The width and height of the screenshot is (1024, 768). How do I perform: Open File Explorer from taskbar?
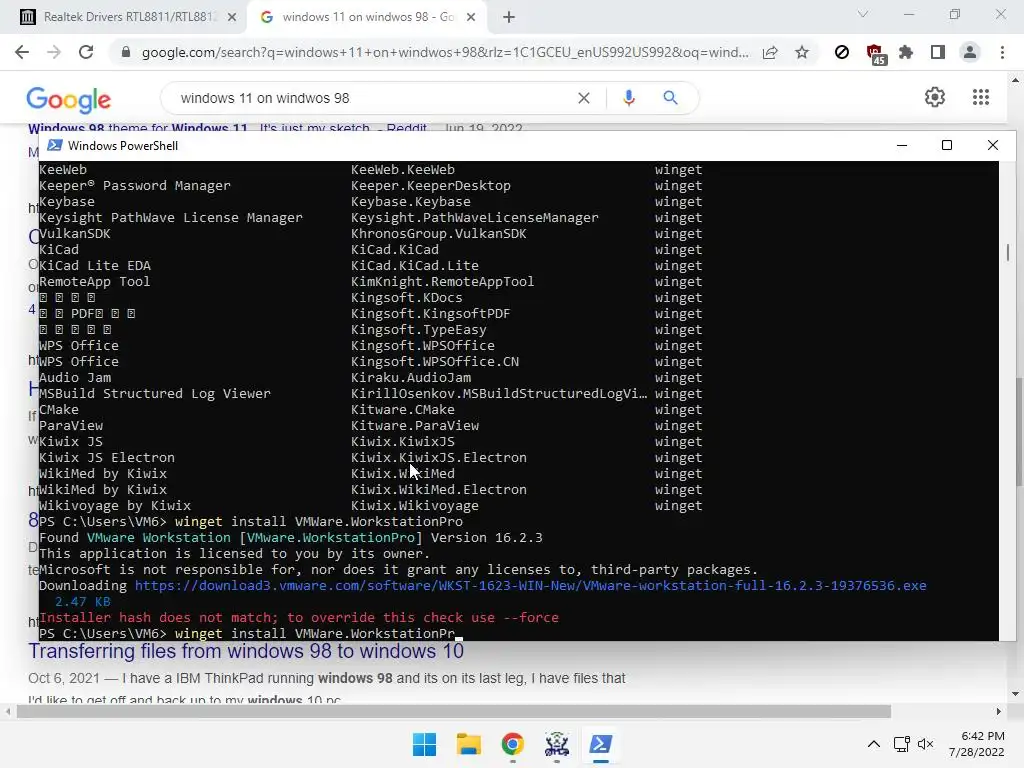(468, 744)
